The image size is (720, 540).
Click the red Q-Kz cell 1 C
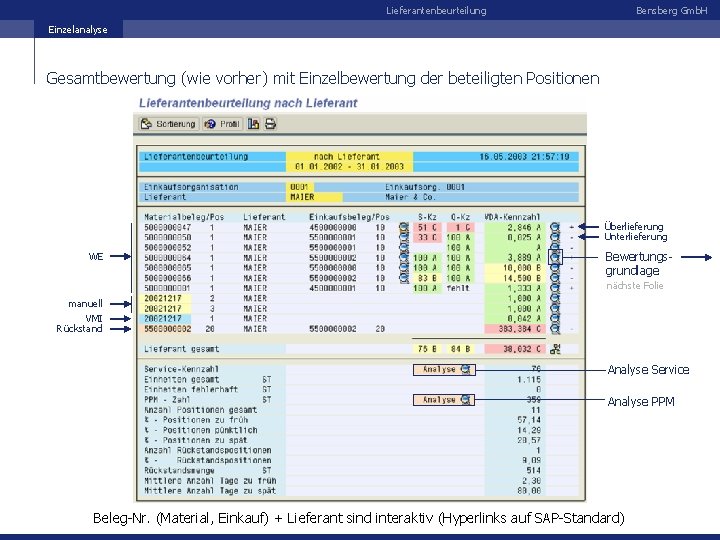[461, 227]
